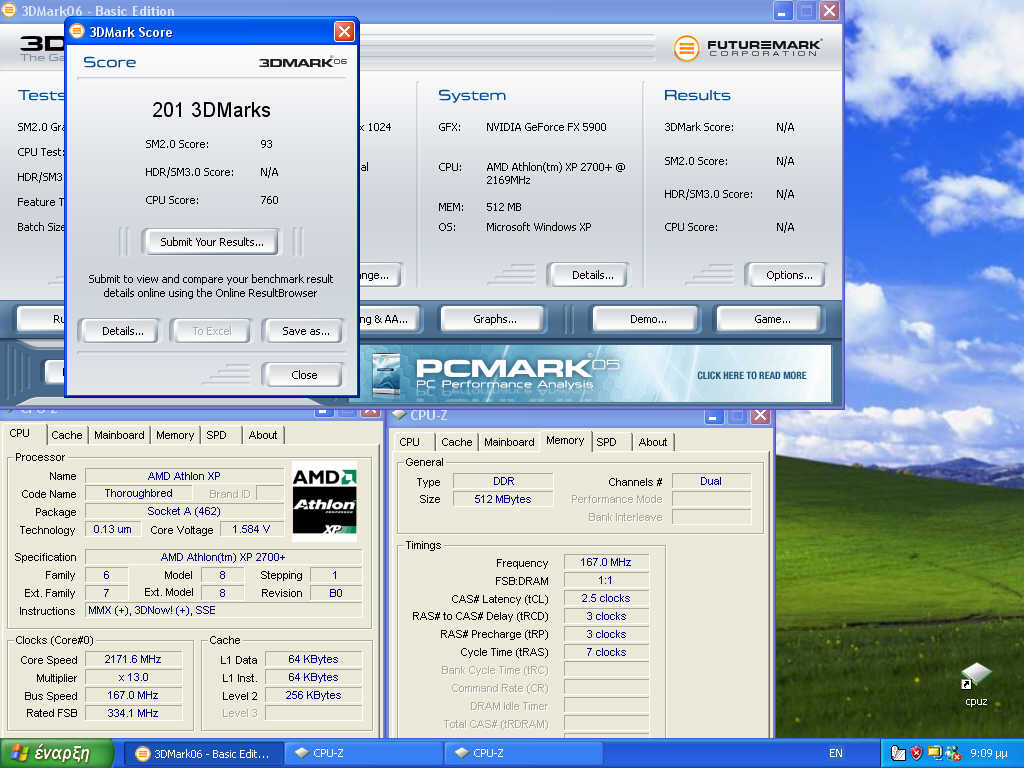Click the Rated FSB field 334.1 MHz
This screenshot has height=768, width=1024.
pyautogui.click(x=133, y=713)
